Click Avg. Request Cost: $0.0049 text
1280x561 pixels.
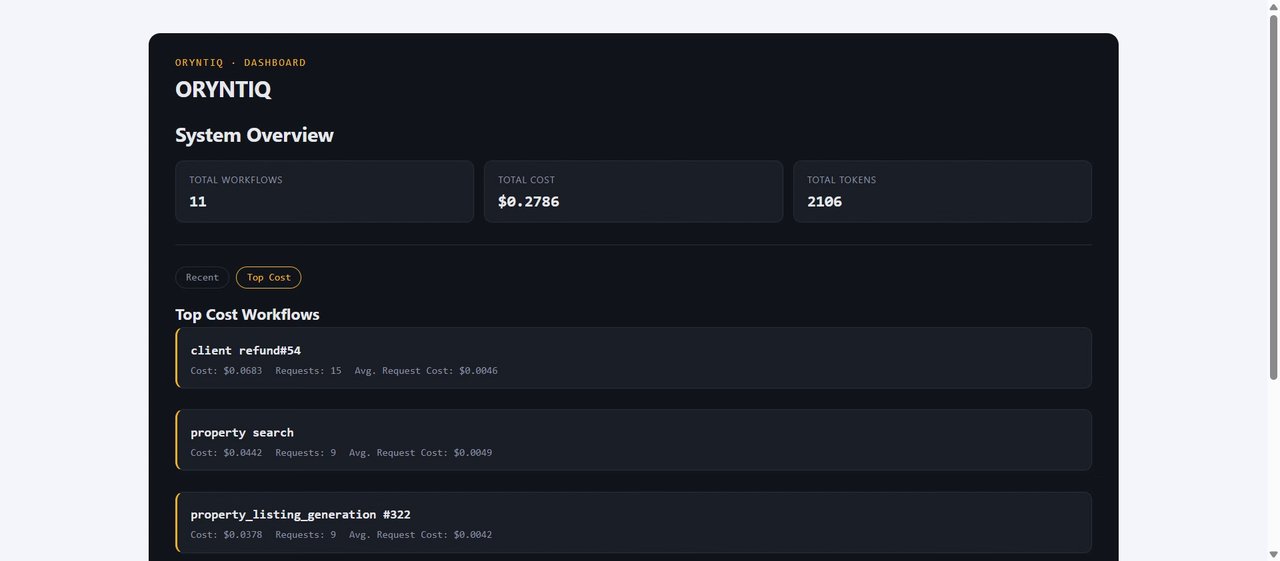pos(421,453)
